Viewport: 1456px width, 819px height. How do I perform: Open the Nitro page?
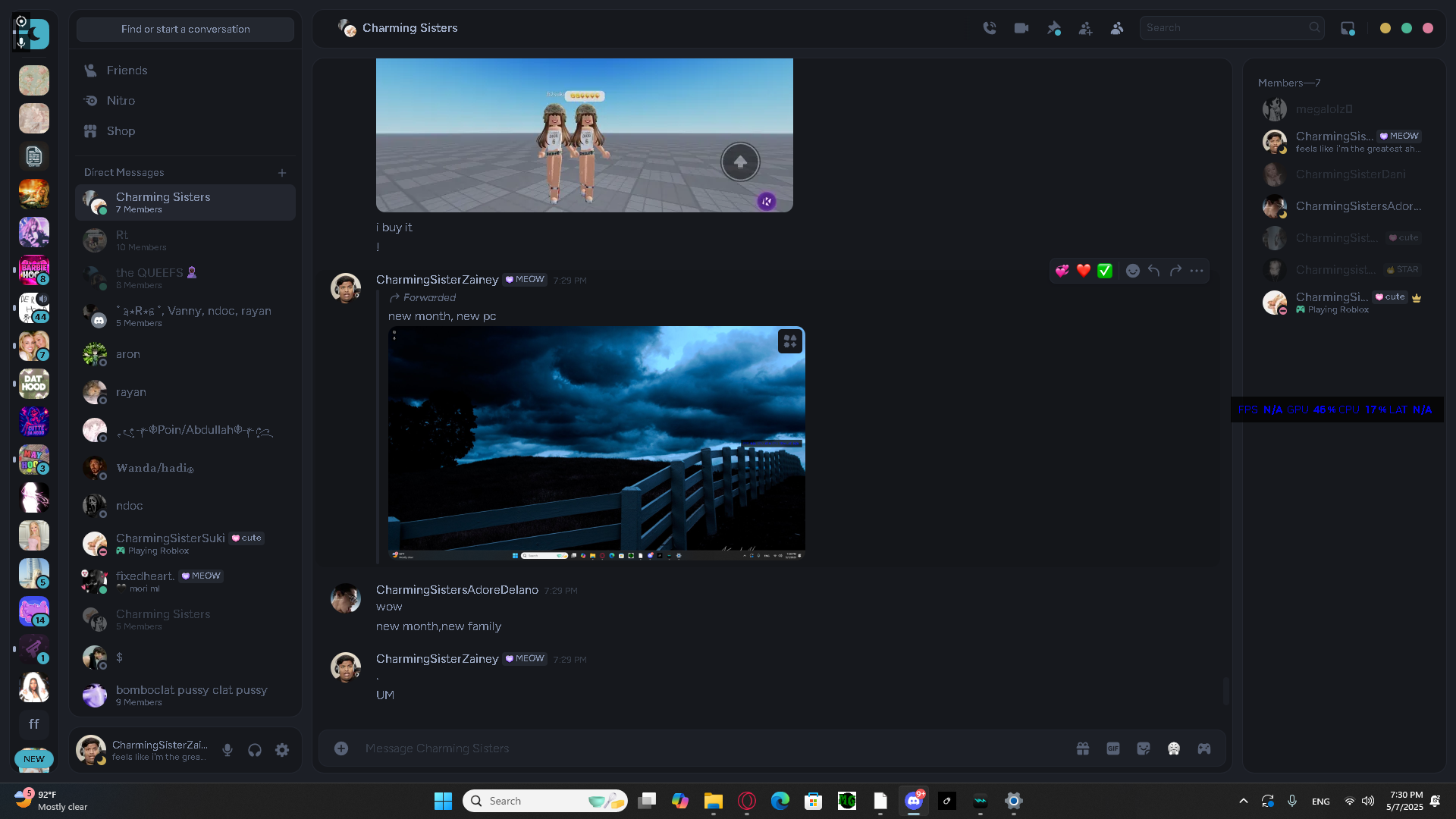(121, 101)
